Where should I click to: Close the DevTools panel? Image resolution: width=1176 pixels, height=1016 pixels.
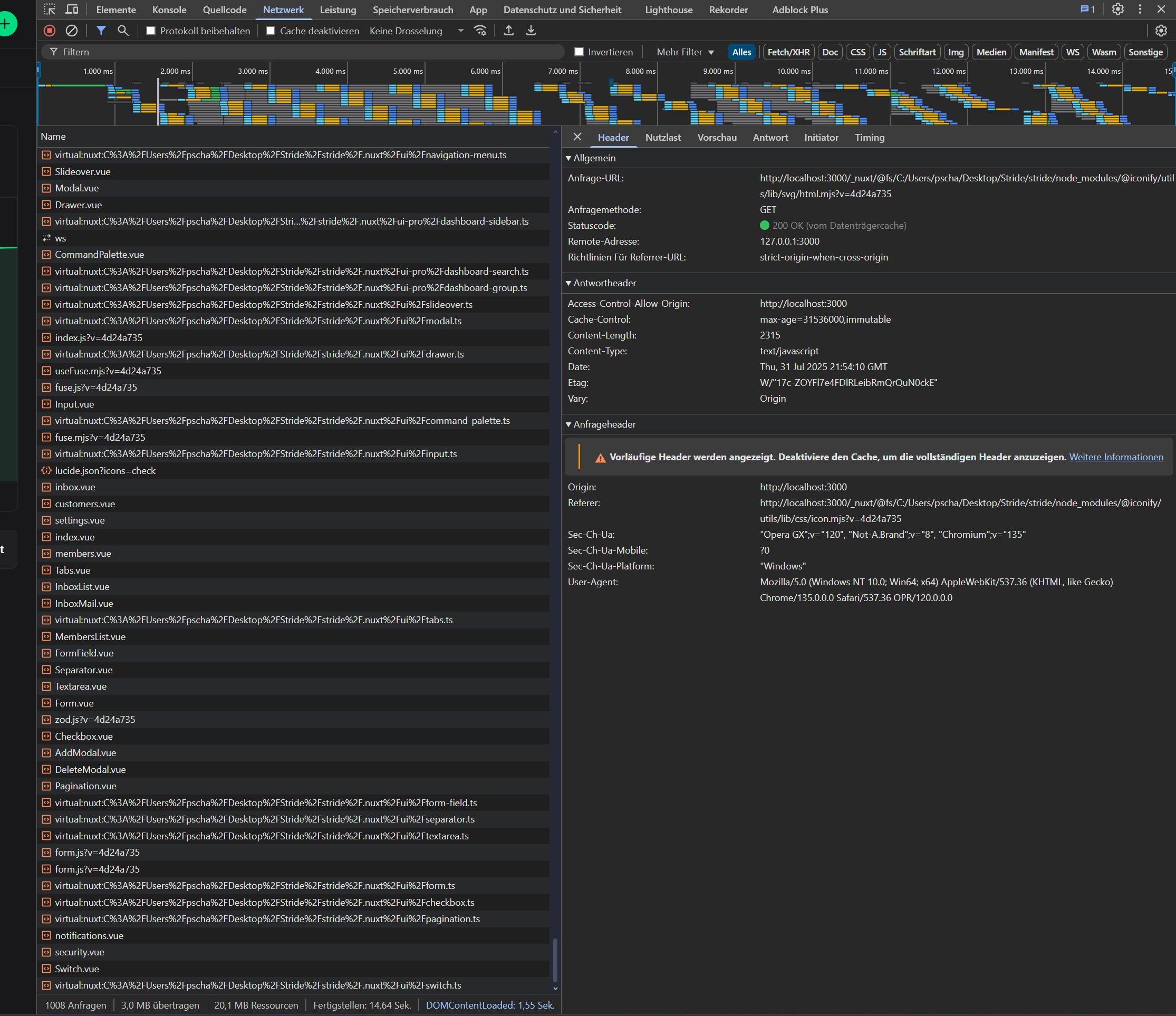[1161, 9]
